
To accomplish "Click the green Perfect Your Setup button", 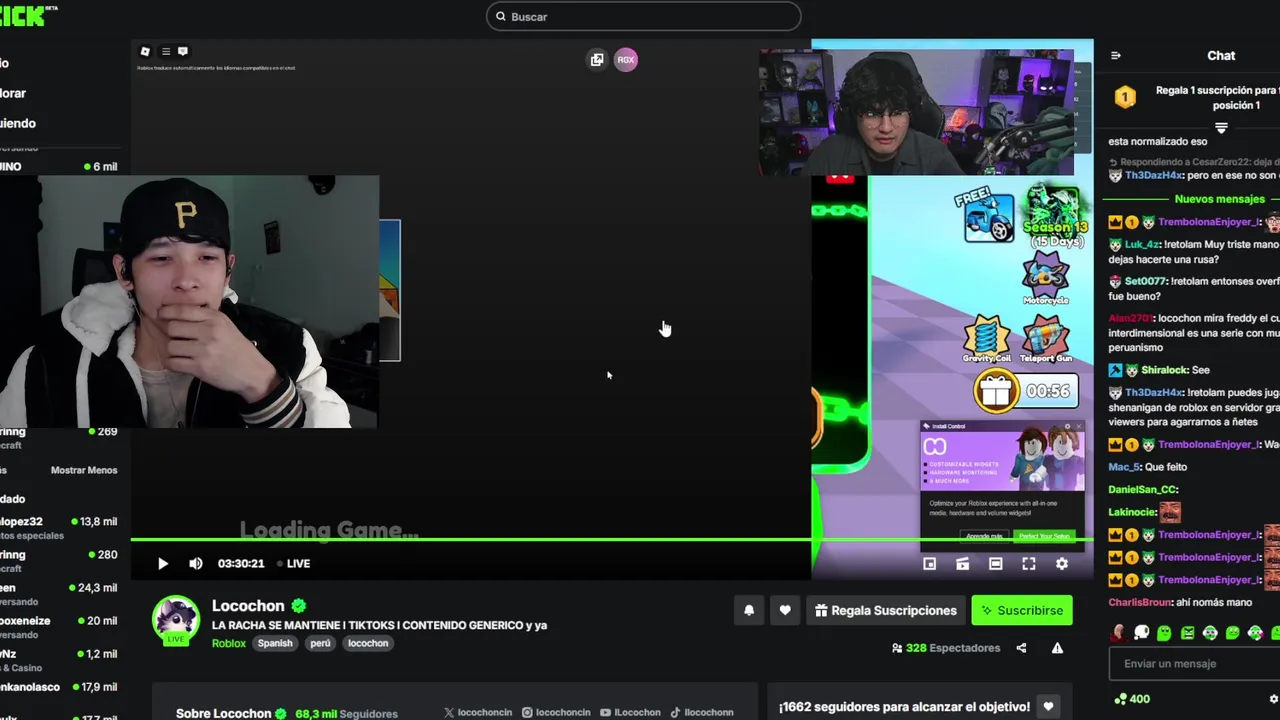I will [x=1044, y=536].
